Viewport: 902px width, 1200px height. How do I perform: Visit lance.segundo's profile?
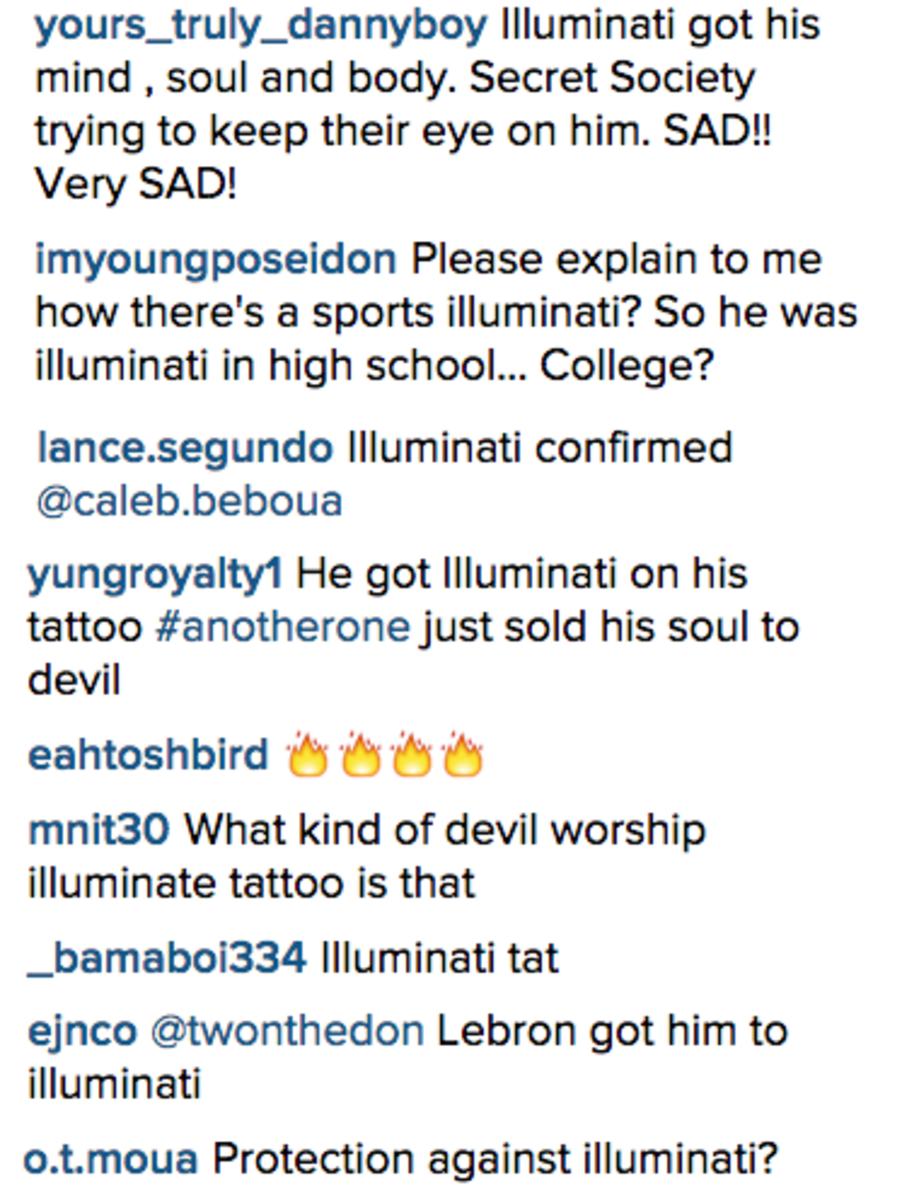coord(184,448)
